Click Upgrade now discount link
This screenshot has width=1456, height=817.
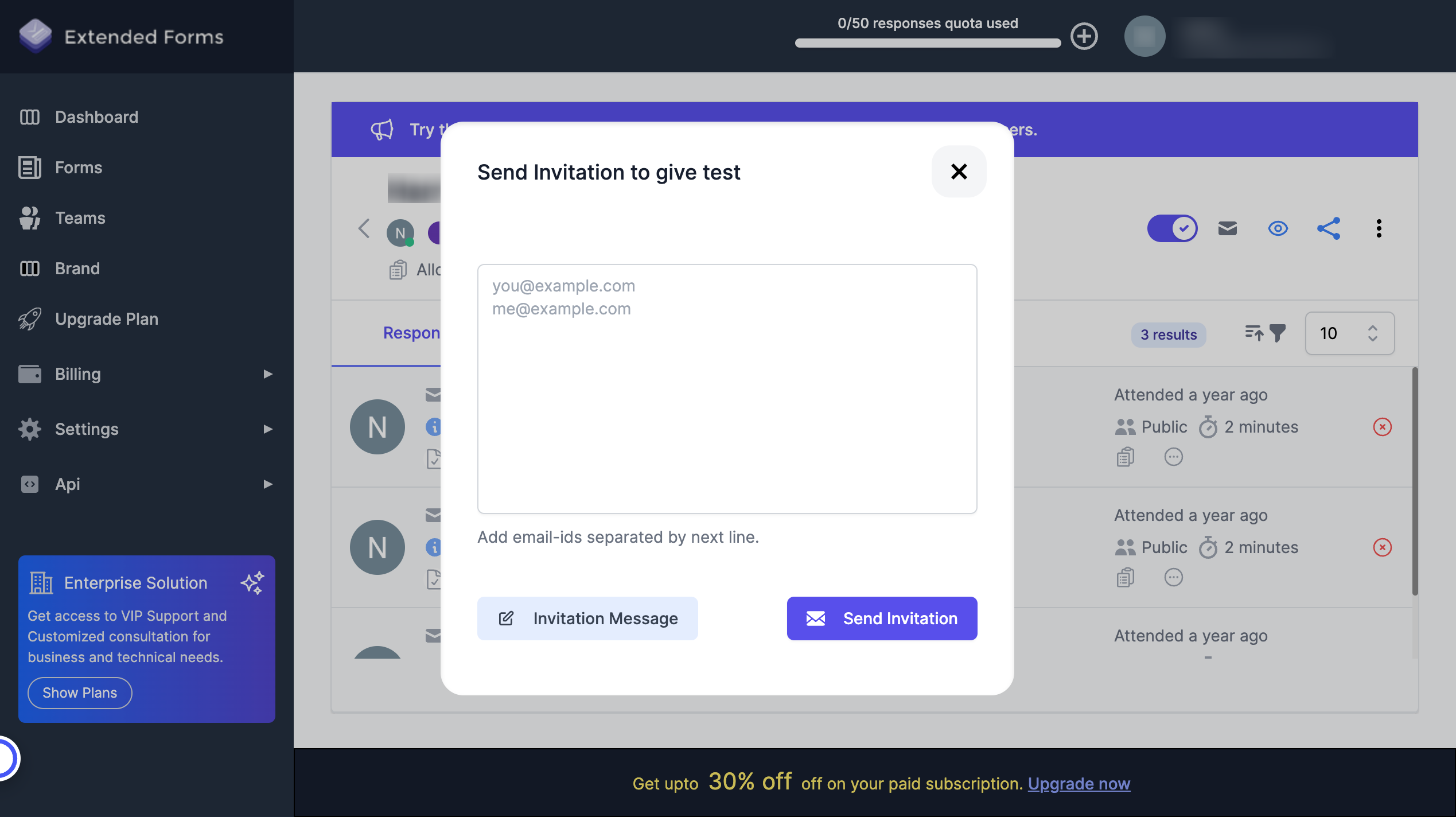pyautogui.click(x=1079, y=783)
